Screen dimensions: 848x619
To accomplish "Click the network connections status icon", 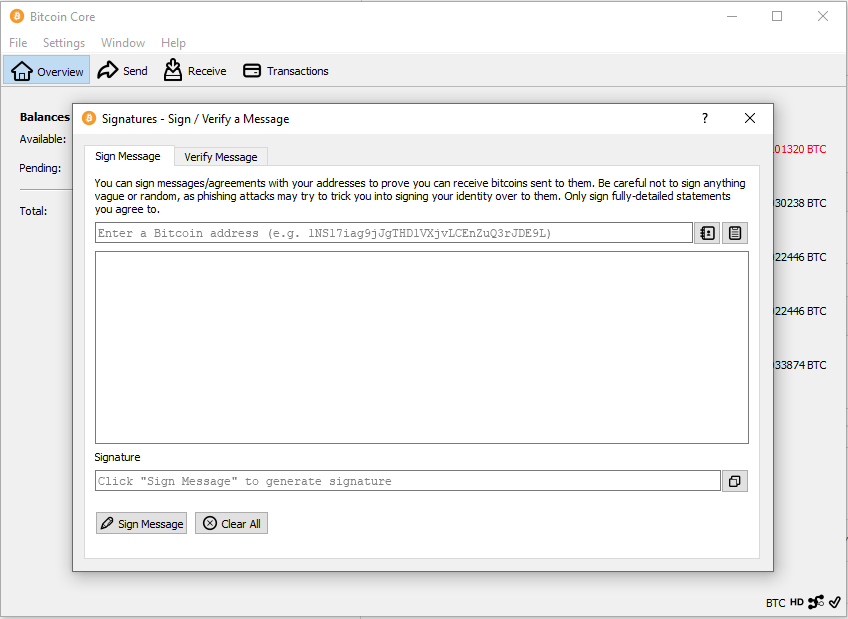I will (816, 602).
